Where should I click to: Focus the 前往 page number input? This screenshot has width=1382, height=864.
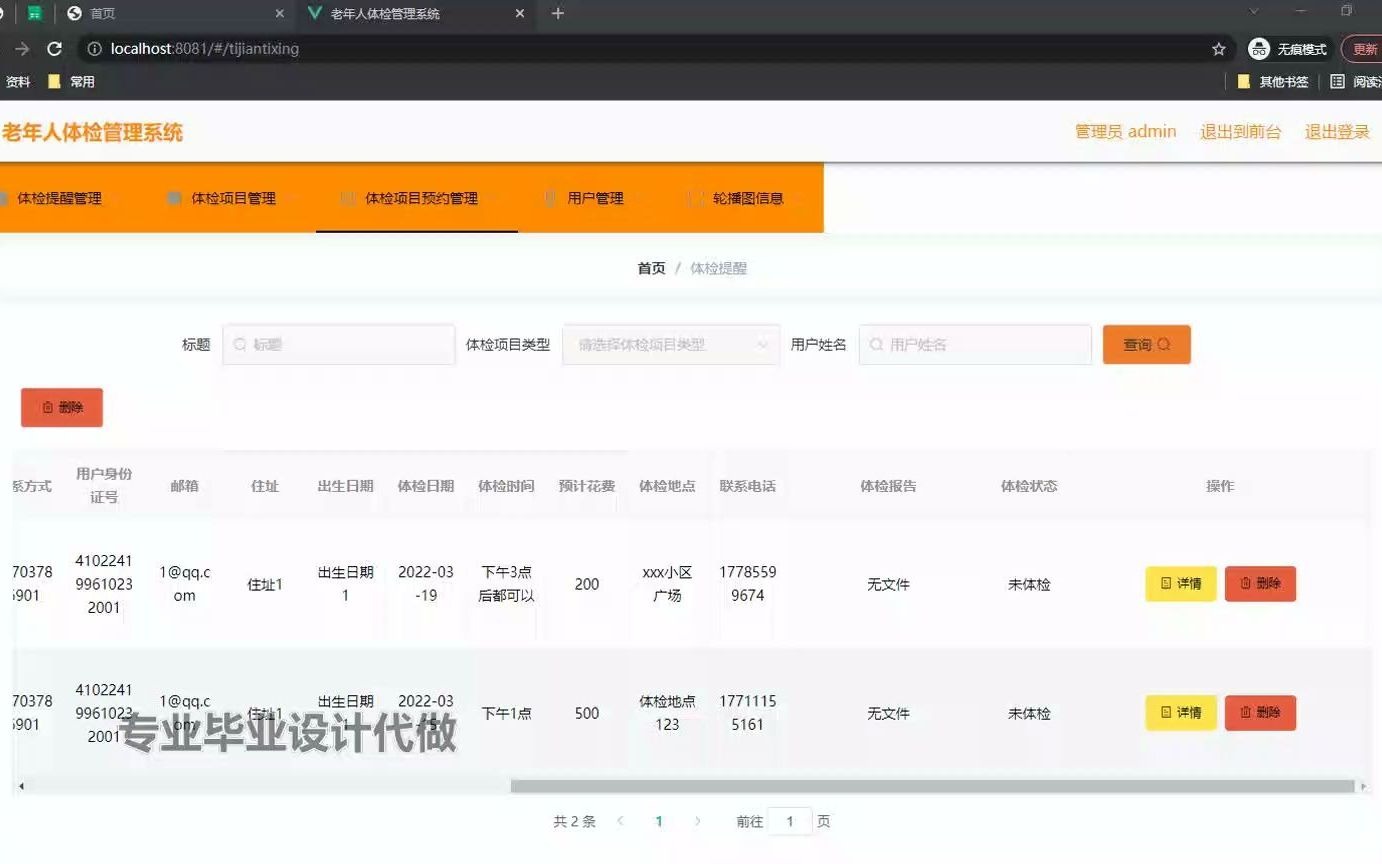790,821
